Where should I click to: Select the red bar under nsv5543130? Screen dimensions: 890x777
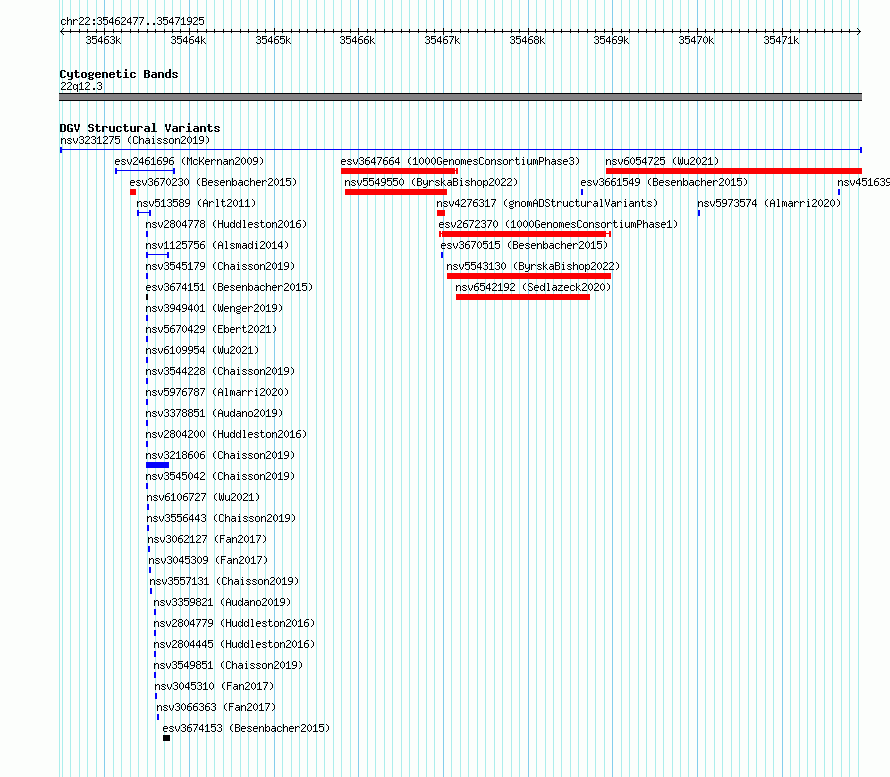529,276
